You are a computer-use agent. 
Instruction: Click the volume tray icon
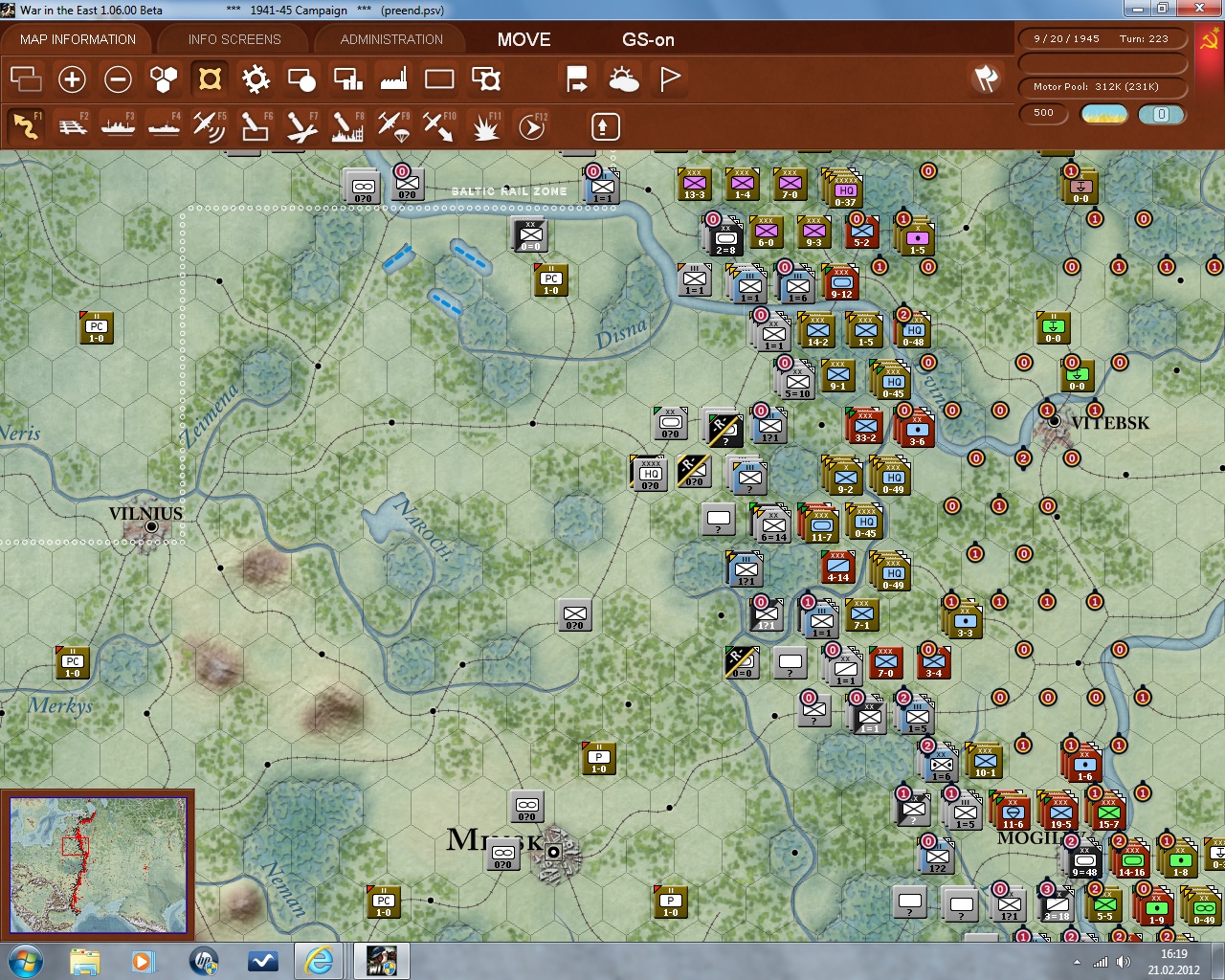[1124, 962]
